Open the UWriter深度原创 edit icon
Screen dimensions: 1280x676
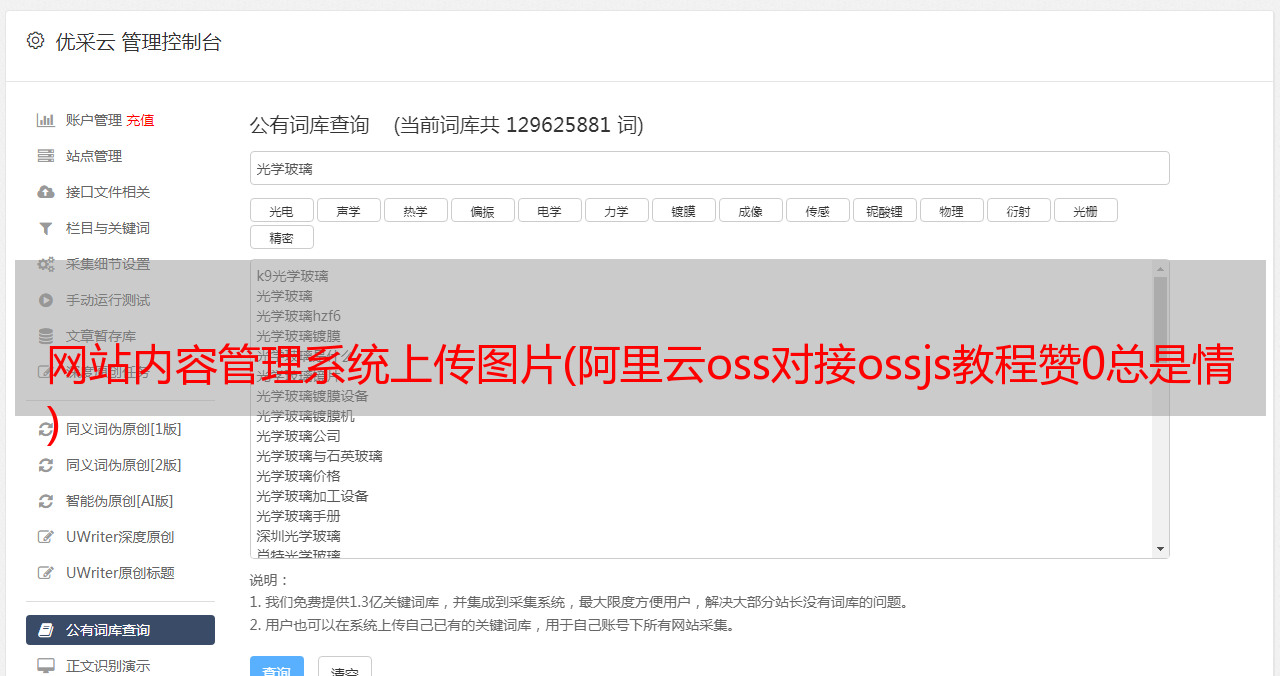tap(46, 537)
